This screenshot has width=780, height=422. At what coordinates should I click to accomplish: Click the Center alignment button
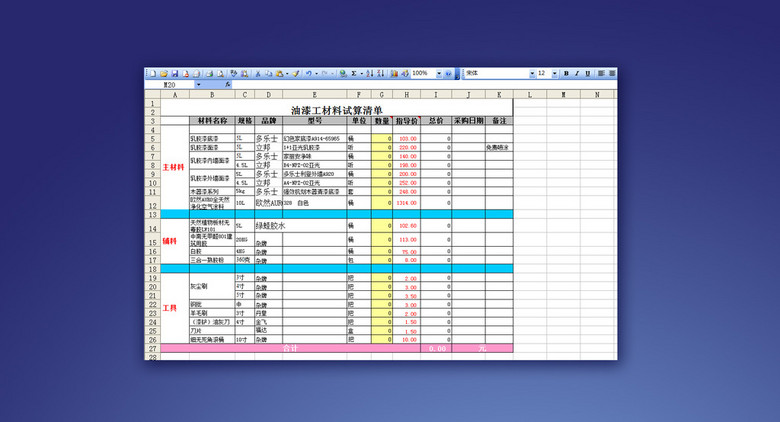pyautogui.click(x=612, y=74)
